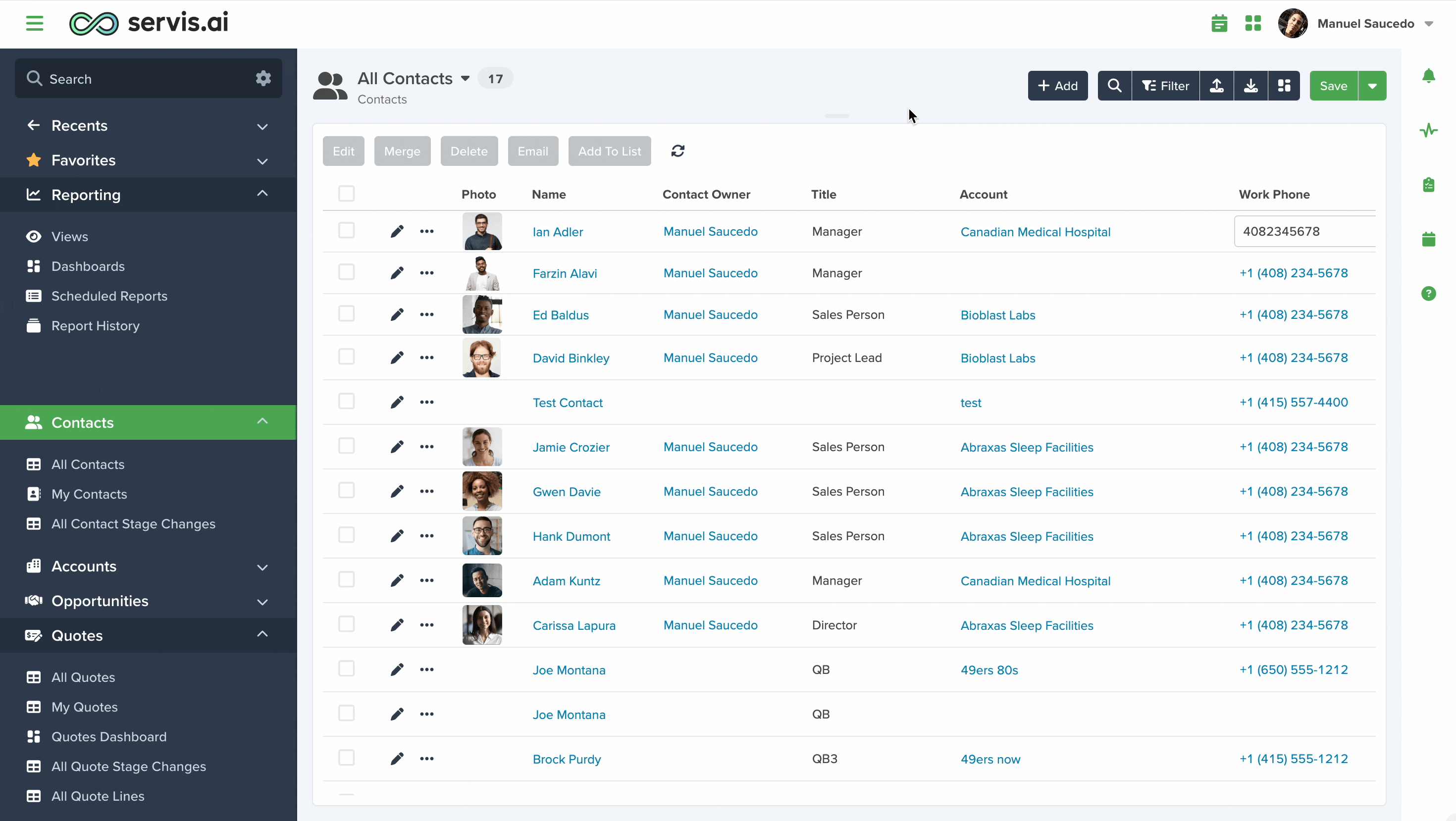Click pencil edit icon for Brock Purdy
Screen dimensions: 1456x821
click(397, 759)
